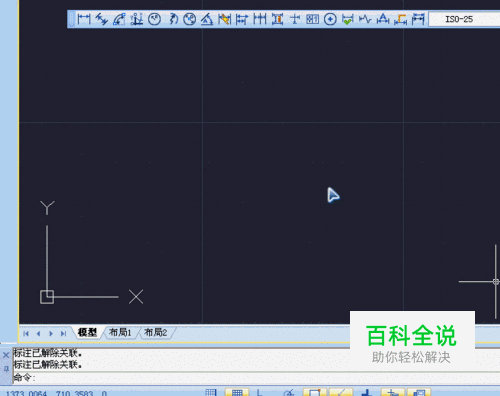Image resolution: width=500 pixels, height=396 pixels.
Task: Toggle Ortho mode in status bar
Action: (260, 392)
